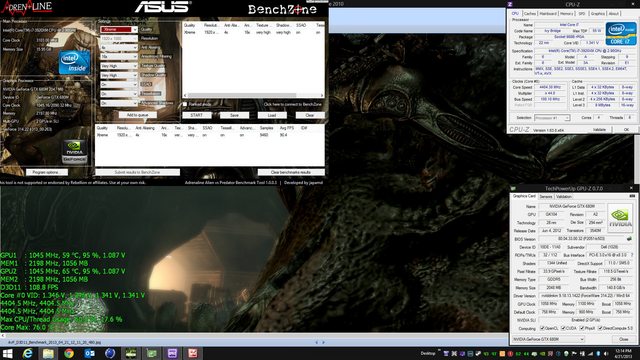Expand the GPU selection dropdown in GPU-Z
640x360 pixels.
(x=548, y=339)
